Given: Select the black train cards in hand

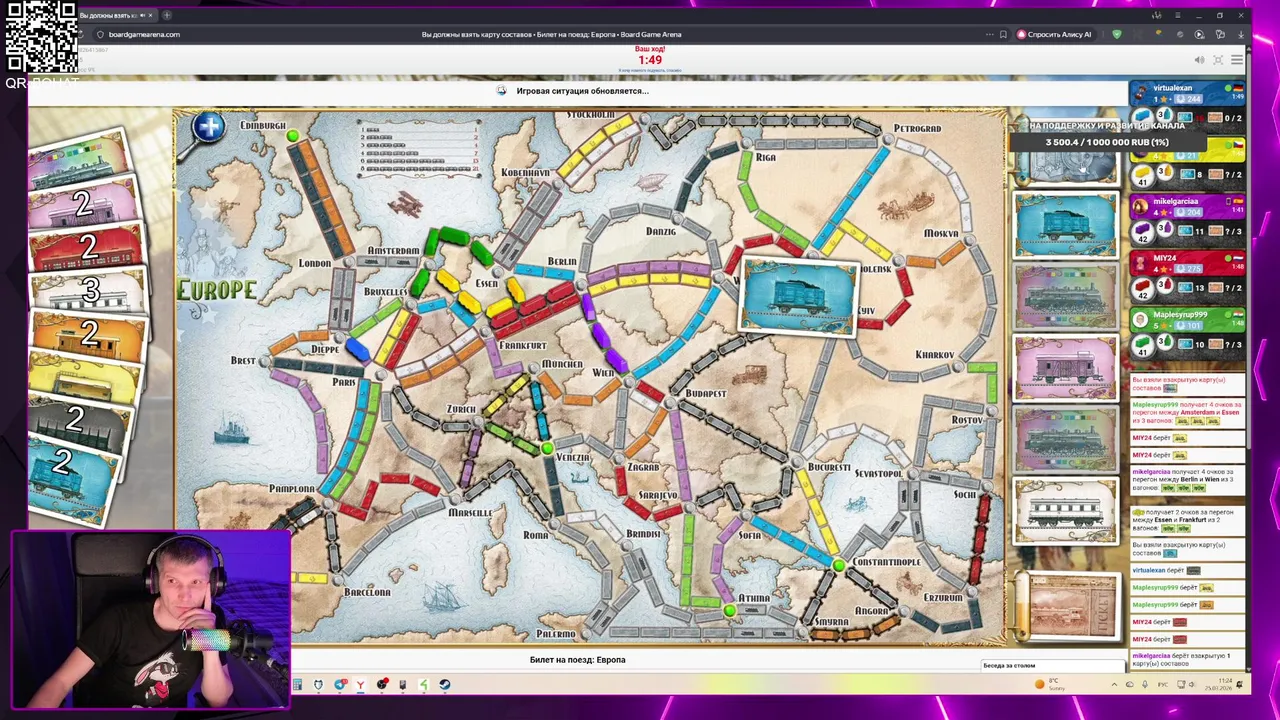Looking at the screenshot, I should pyautogui.click(x=76, y=420).
